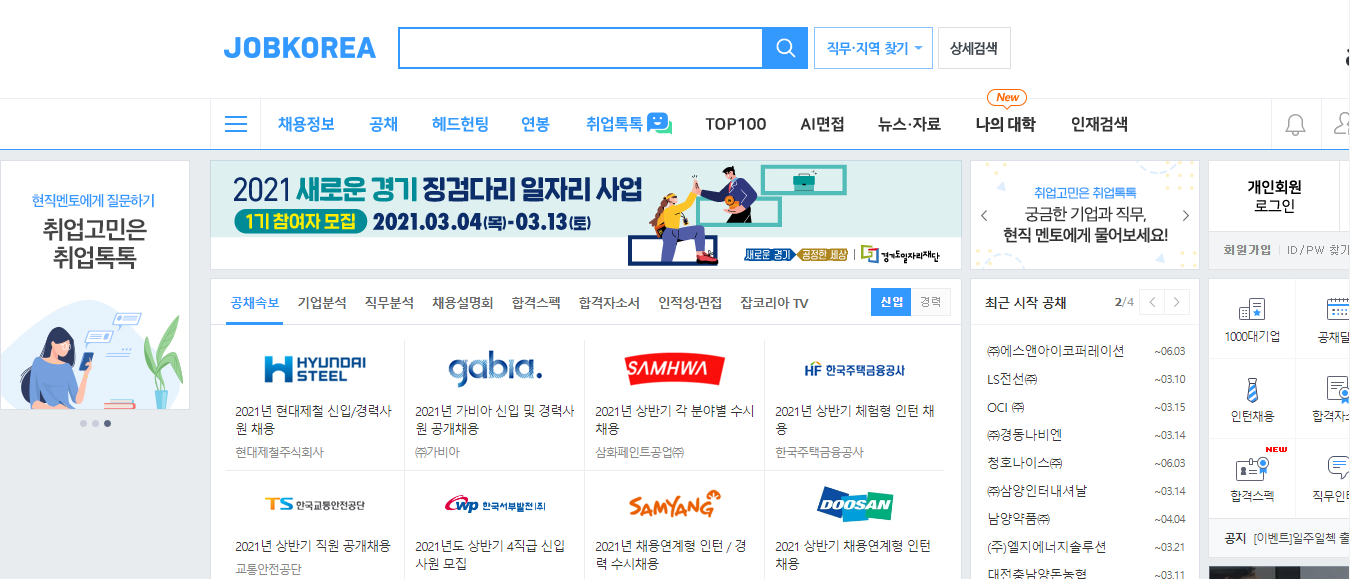This screenshot has height=579, width=1350.
Task: Switch to the 공채속보 tab
Action: coord(254,303)
